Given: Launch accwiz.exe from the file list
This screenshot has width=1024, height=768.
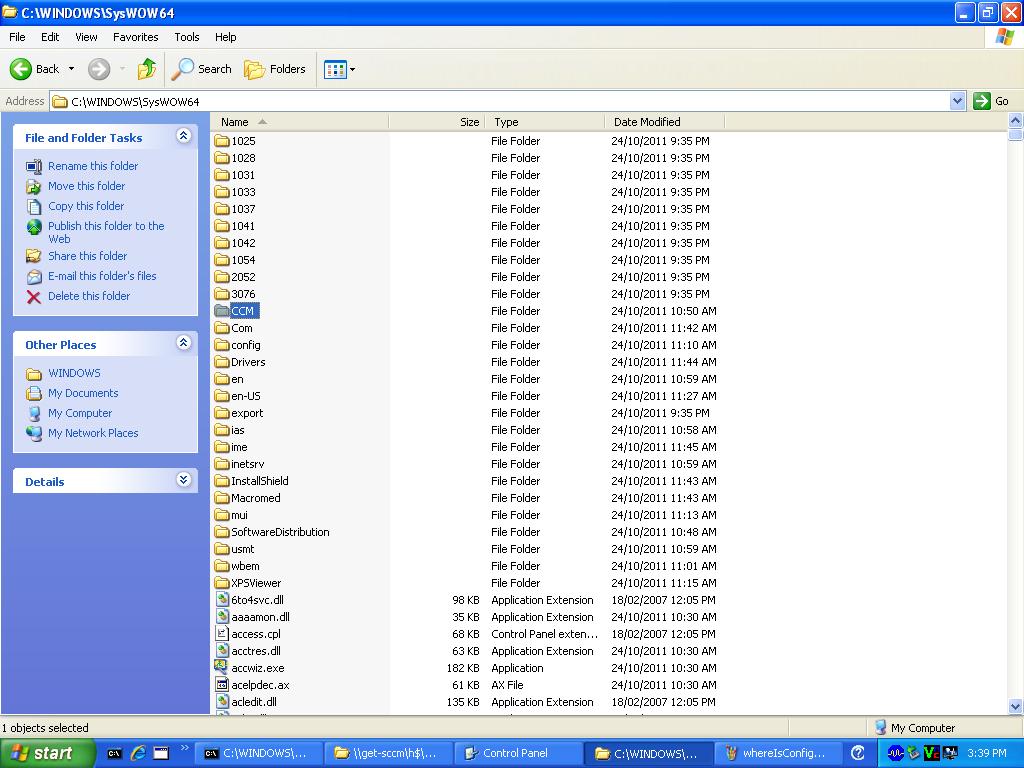Looking at the screenshot, I should pyautogui.click(x=256, y=667).
